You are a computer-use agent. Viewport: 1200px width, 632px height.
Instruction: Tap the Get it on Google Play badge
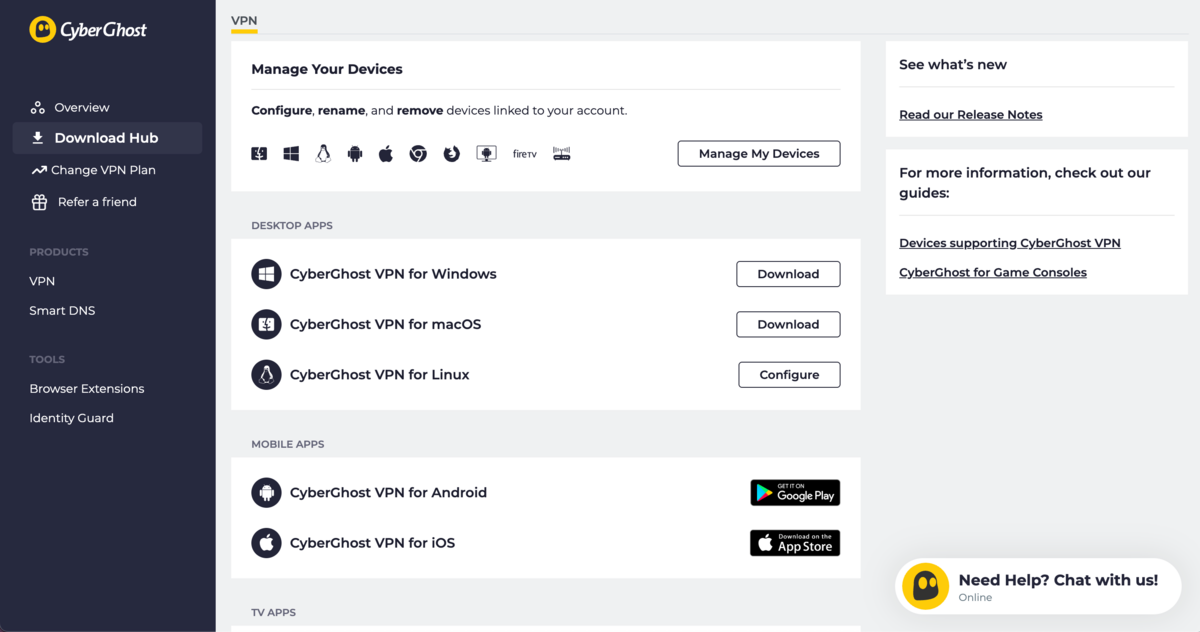pos(795,493)
